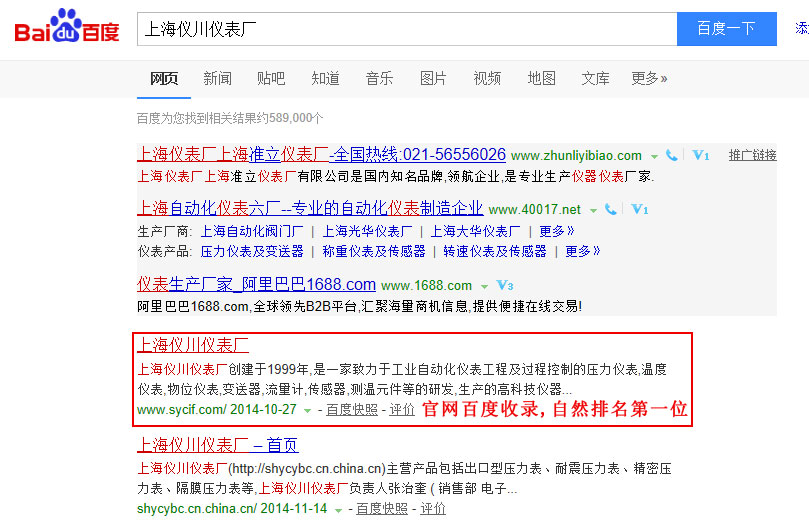
Task: Switch to the 贴吧 tab
Action: [x=271, y=78]
